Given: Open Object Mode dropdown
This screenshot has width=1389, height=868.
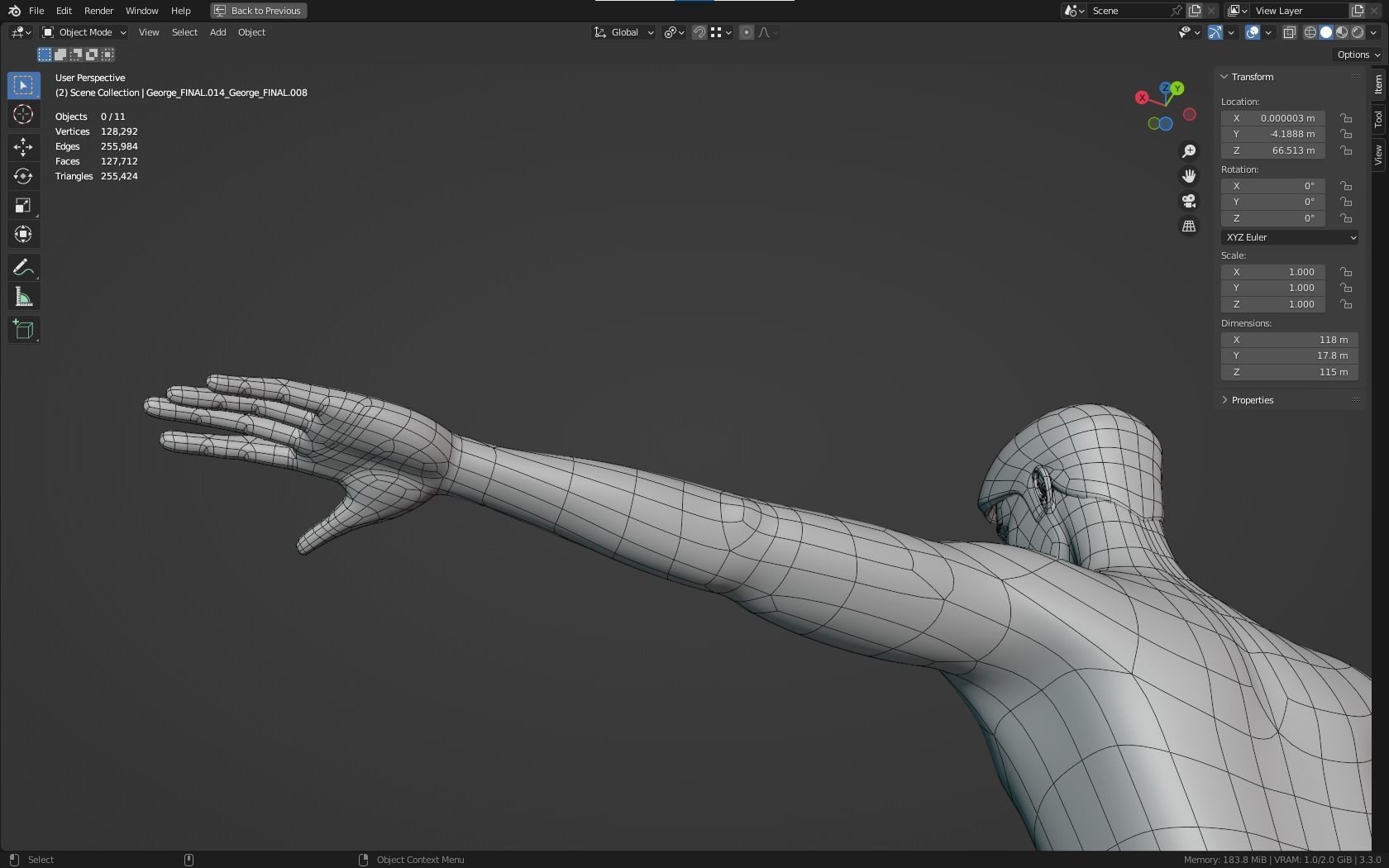Looking at the screenshot, I should tap(84, 32).
